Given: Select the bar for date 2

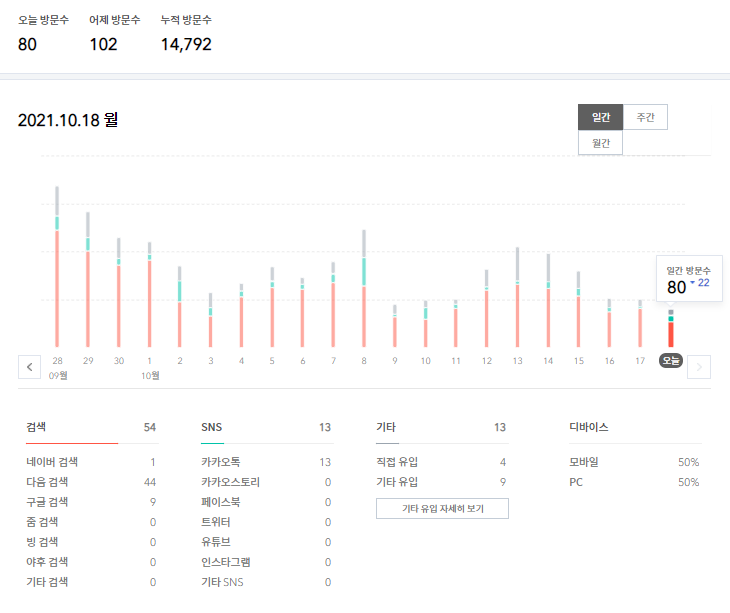Looking at the screenshot, I should click(180, 307).
